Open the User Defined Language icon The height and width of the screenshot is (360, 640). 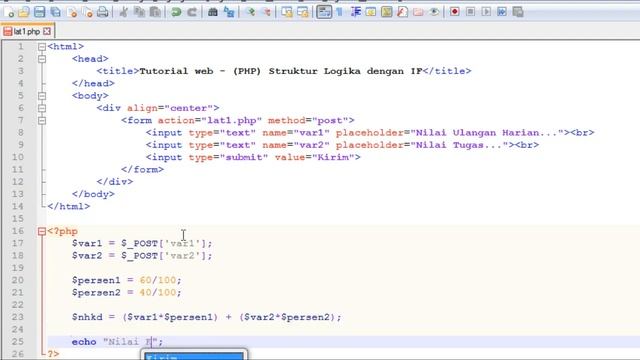click(x=371, y=12)
